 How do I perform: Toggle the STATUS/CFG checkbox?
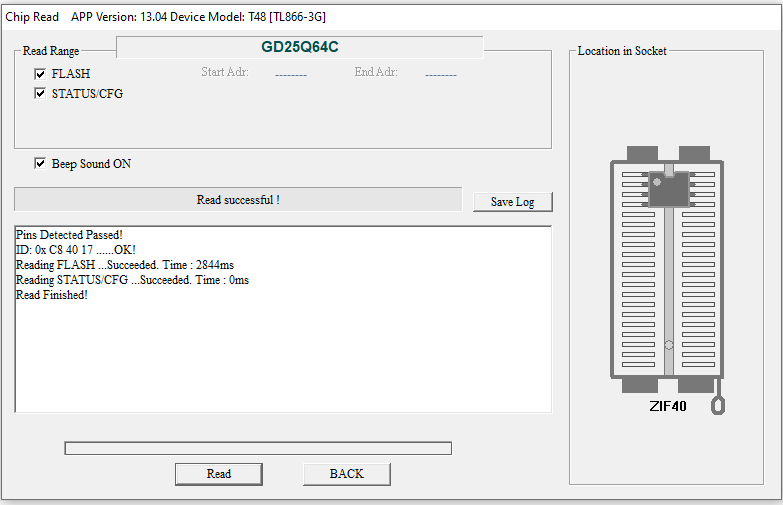tap(40, 94)
